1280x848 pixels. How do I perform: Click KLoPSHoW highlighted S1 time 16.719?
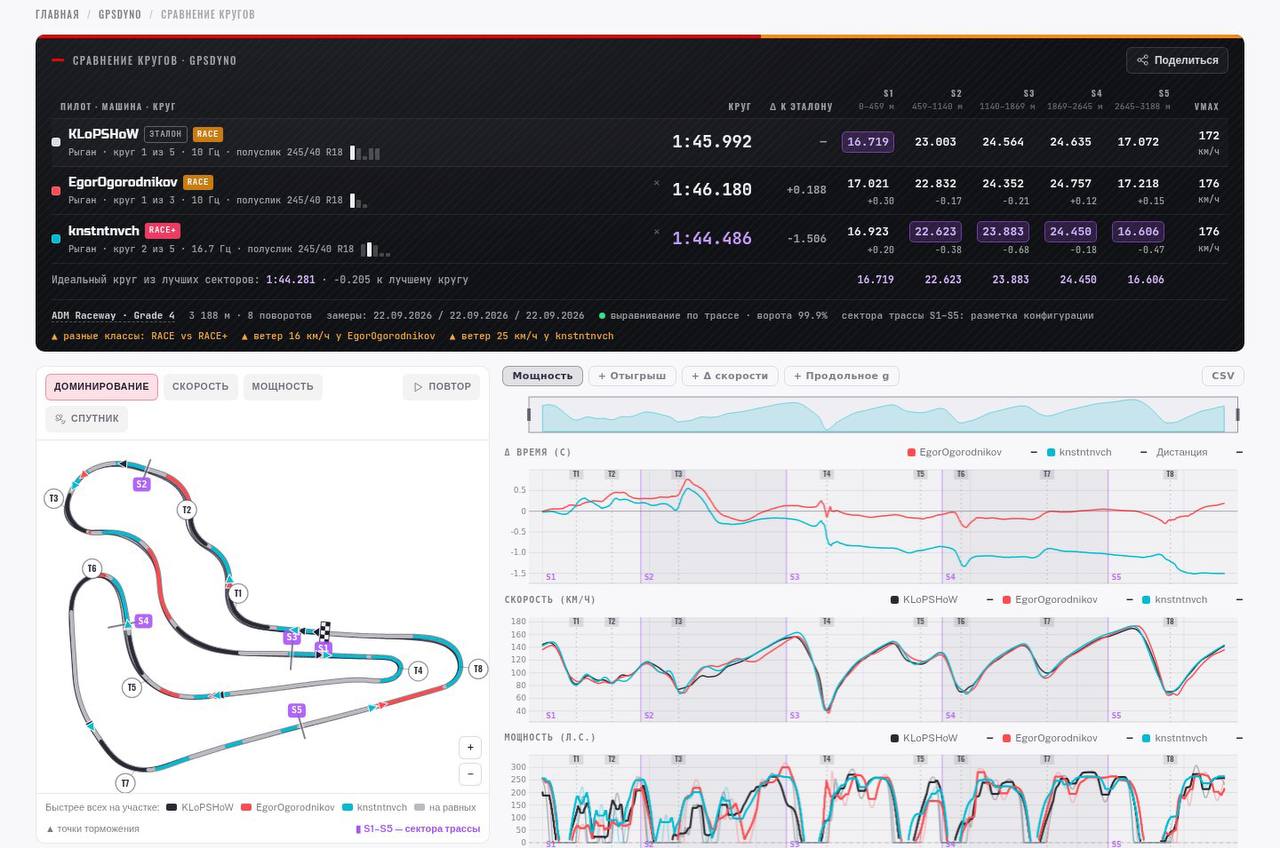click(868, 142)
